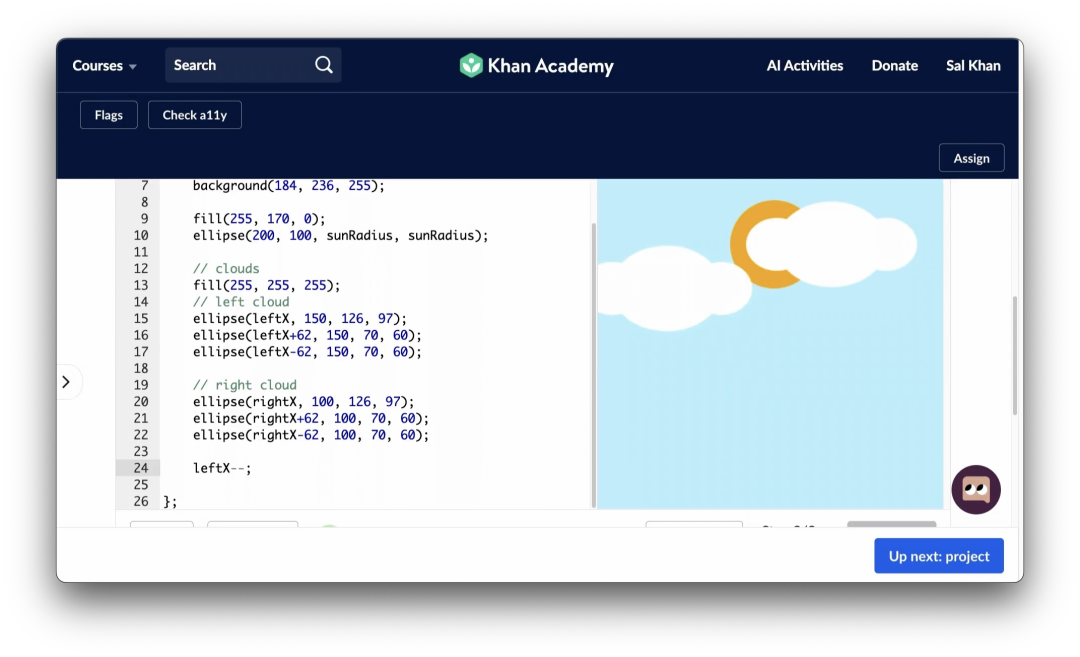The image size is (1080, 657).
Task: Go to the Khan Academy home logo
Action: tap(536, 65)
